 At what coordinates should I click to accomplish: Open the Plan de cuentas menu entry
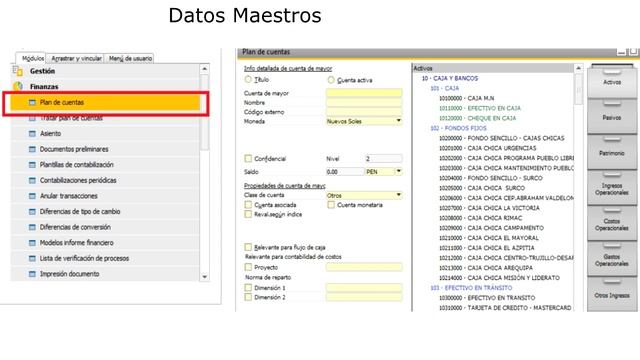click(105, 102)
